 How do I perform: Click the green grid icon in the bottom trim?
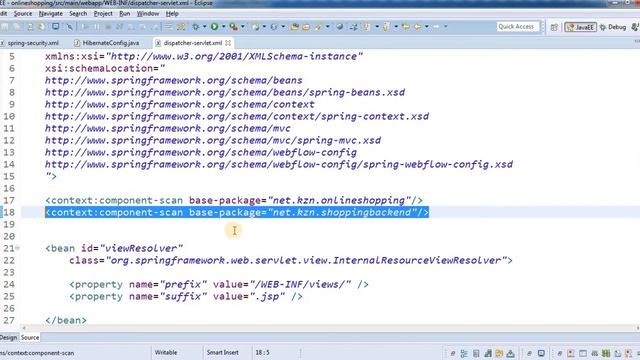pyautogui.click(x=606, y=353)
